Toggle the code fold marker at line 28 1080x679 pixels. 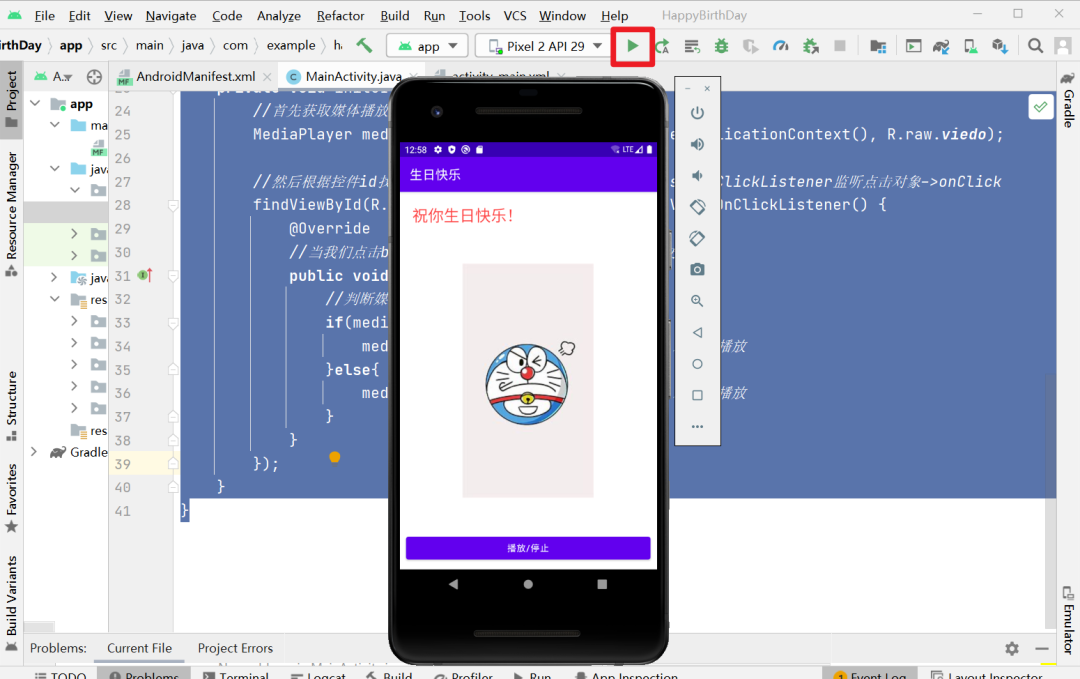(173, 205)
